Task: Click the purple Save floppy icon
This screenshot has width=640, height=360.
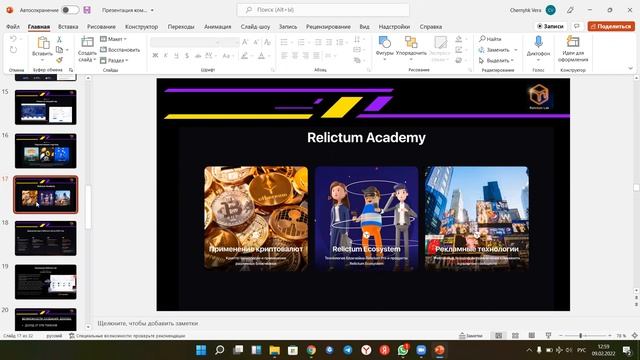Action: pos(87,10)
